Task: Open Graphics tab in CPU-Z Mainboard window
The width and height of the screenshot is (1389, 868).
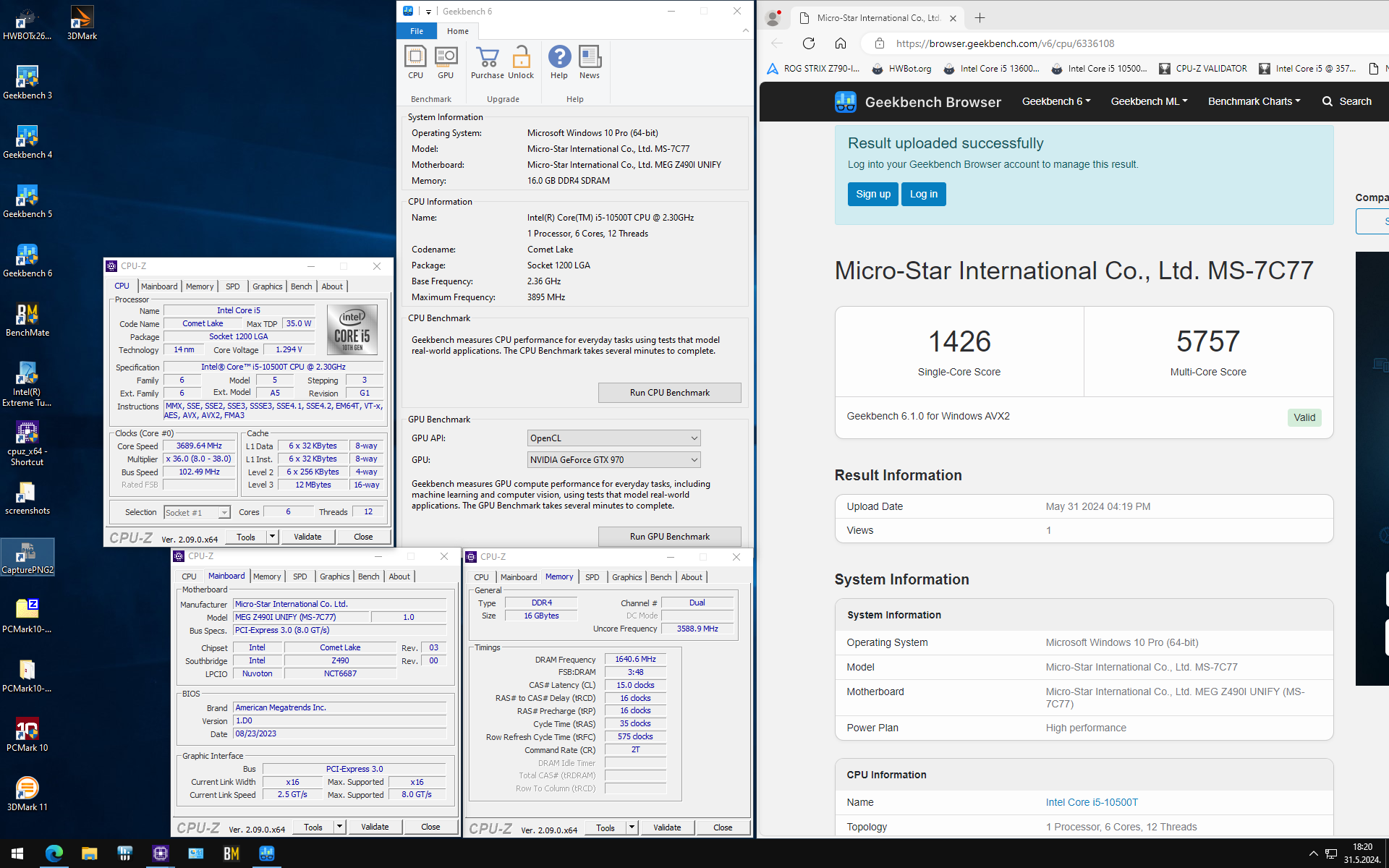Action: coord(334,576)
